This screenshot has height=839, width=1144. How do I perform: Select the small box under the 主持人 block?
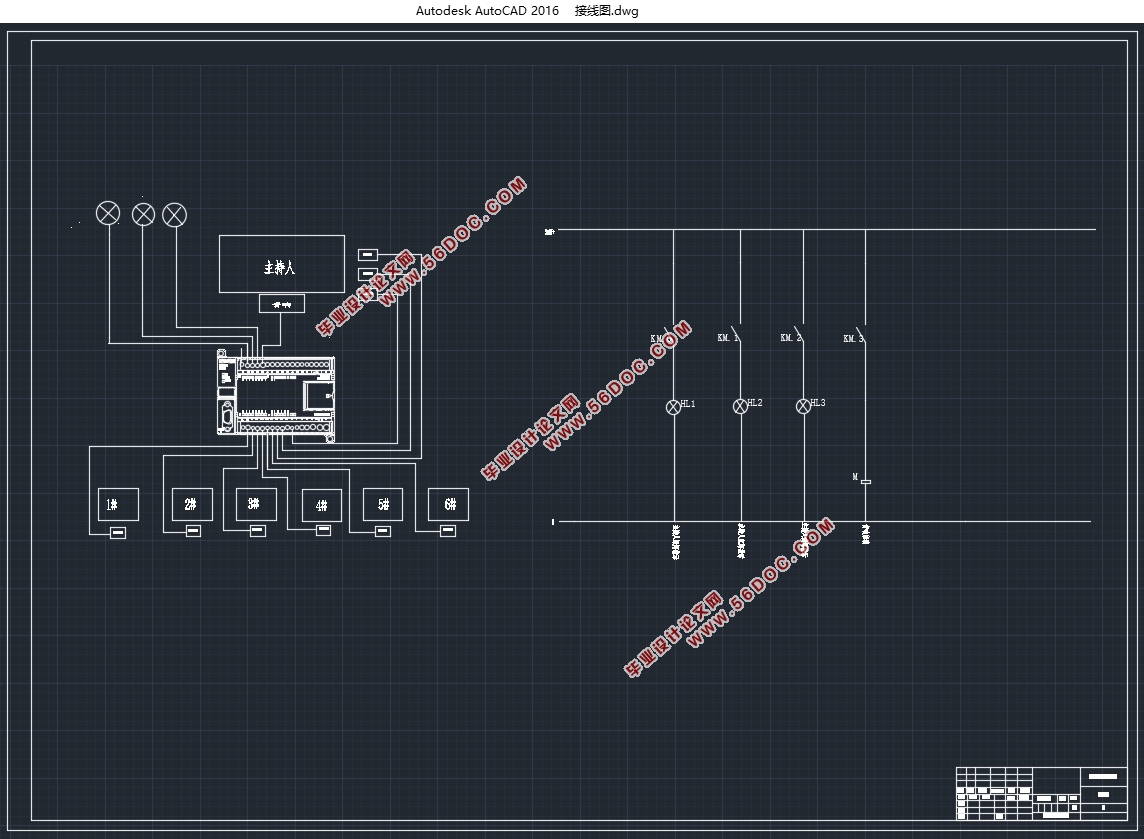pyautogui.click(x=282, y=303)
